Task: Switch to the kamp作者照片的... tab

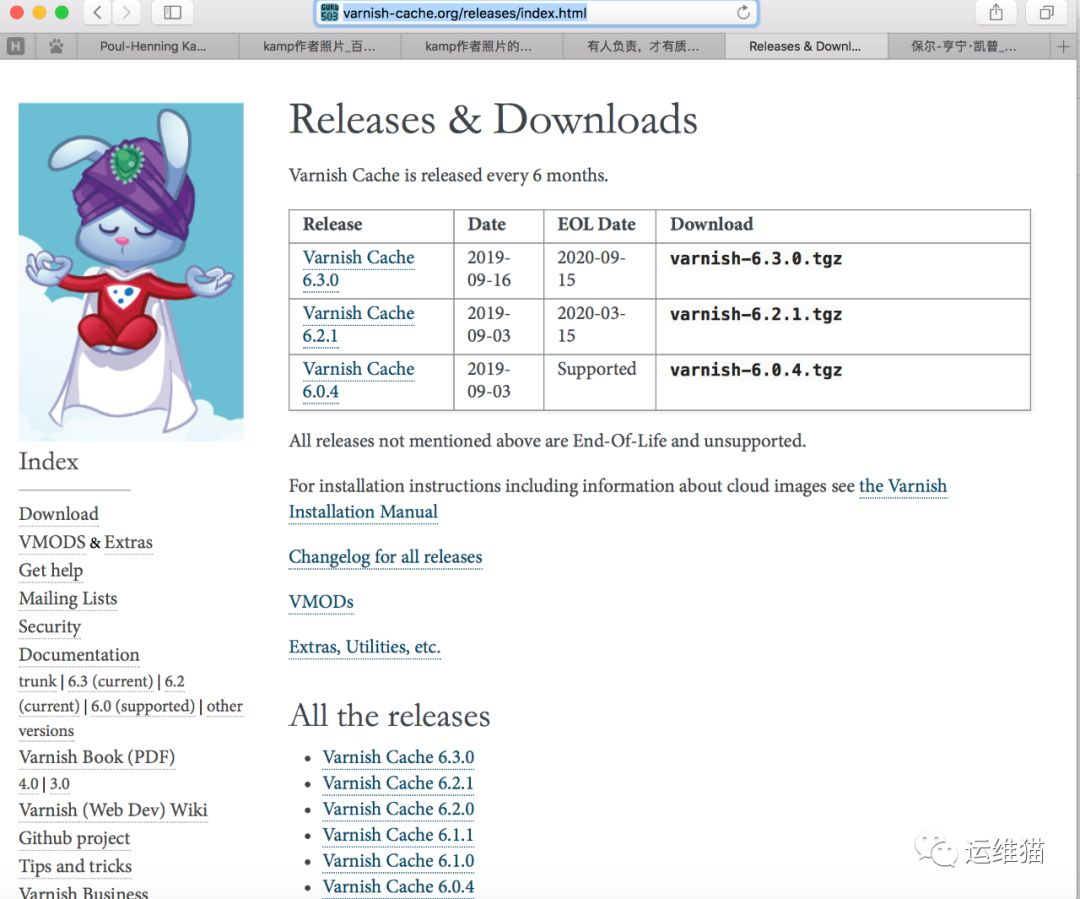Action: [479, 46]
